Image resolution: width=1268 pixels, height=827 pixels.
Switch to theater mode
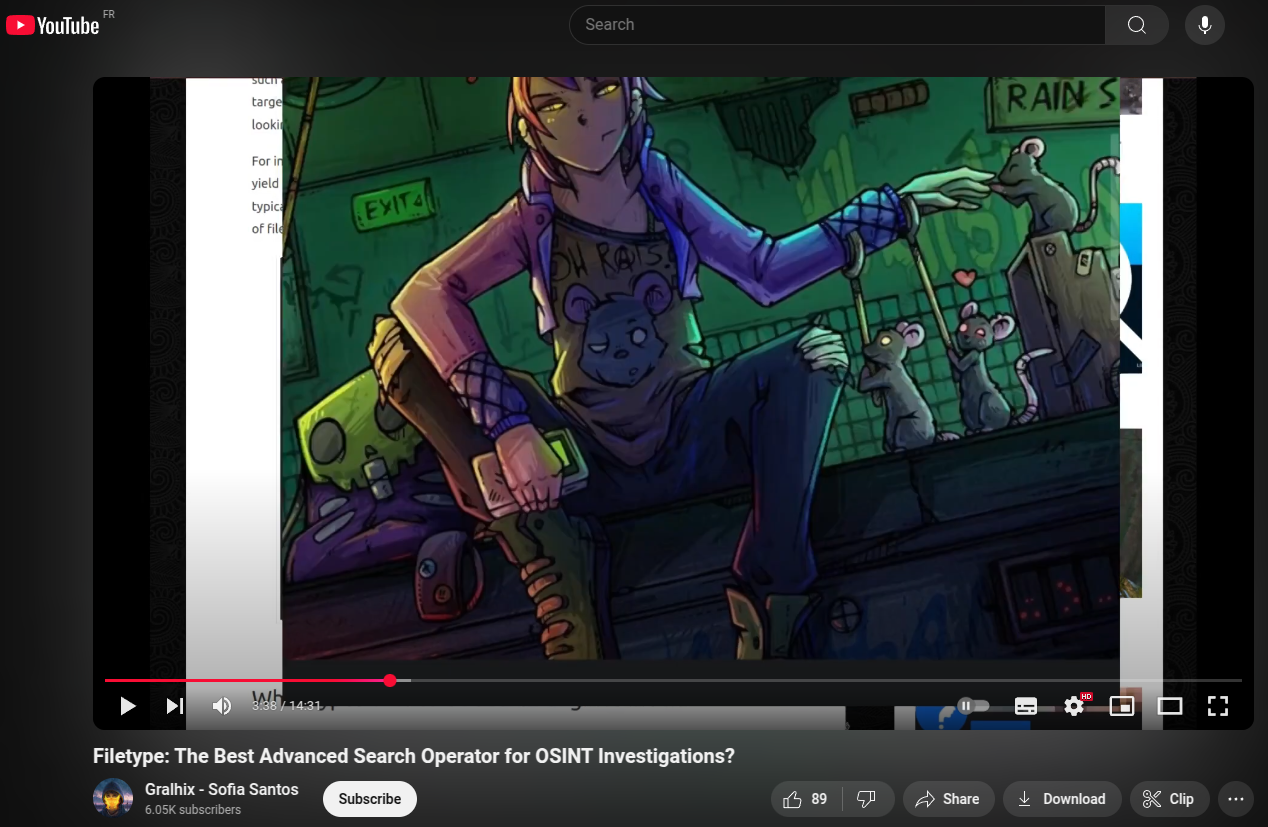coord(1170,706)
